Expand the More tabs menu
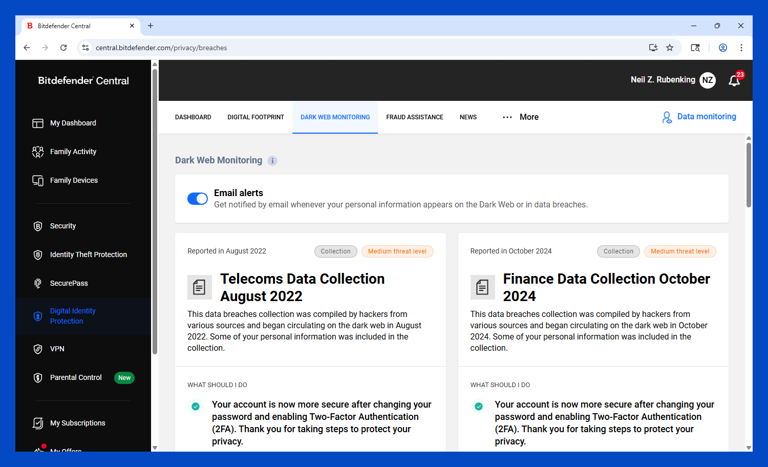 coord(520,117)
